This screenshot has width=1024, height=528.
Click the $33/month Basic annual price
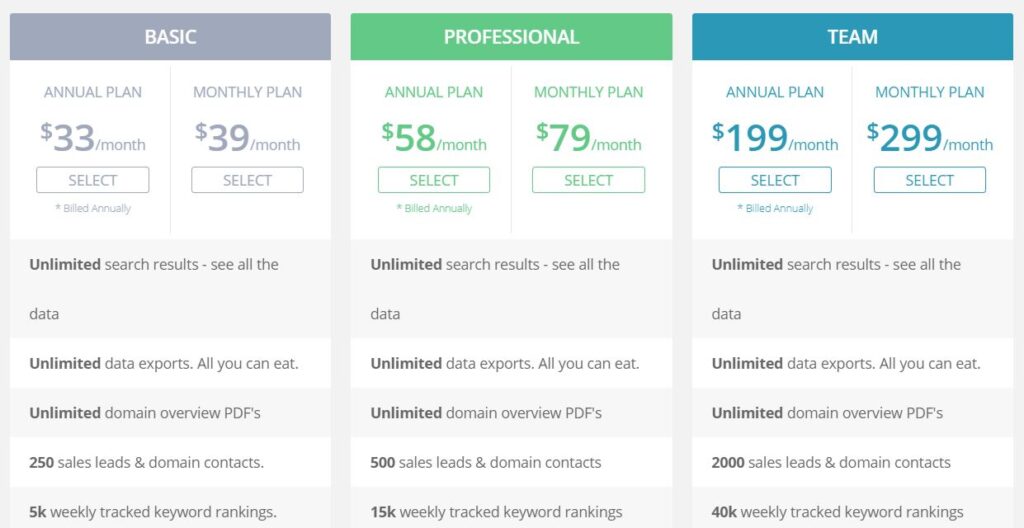[x=93, y=138]
